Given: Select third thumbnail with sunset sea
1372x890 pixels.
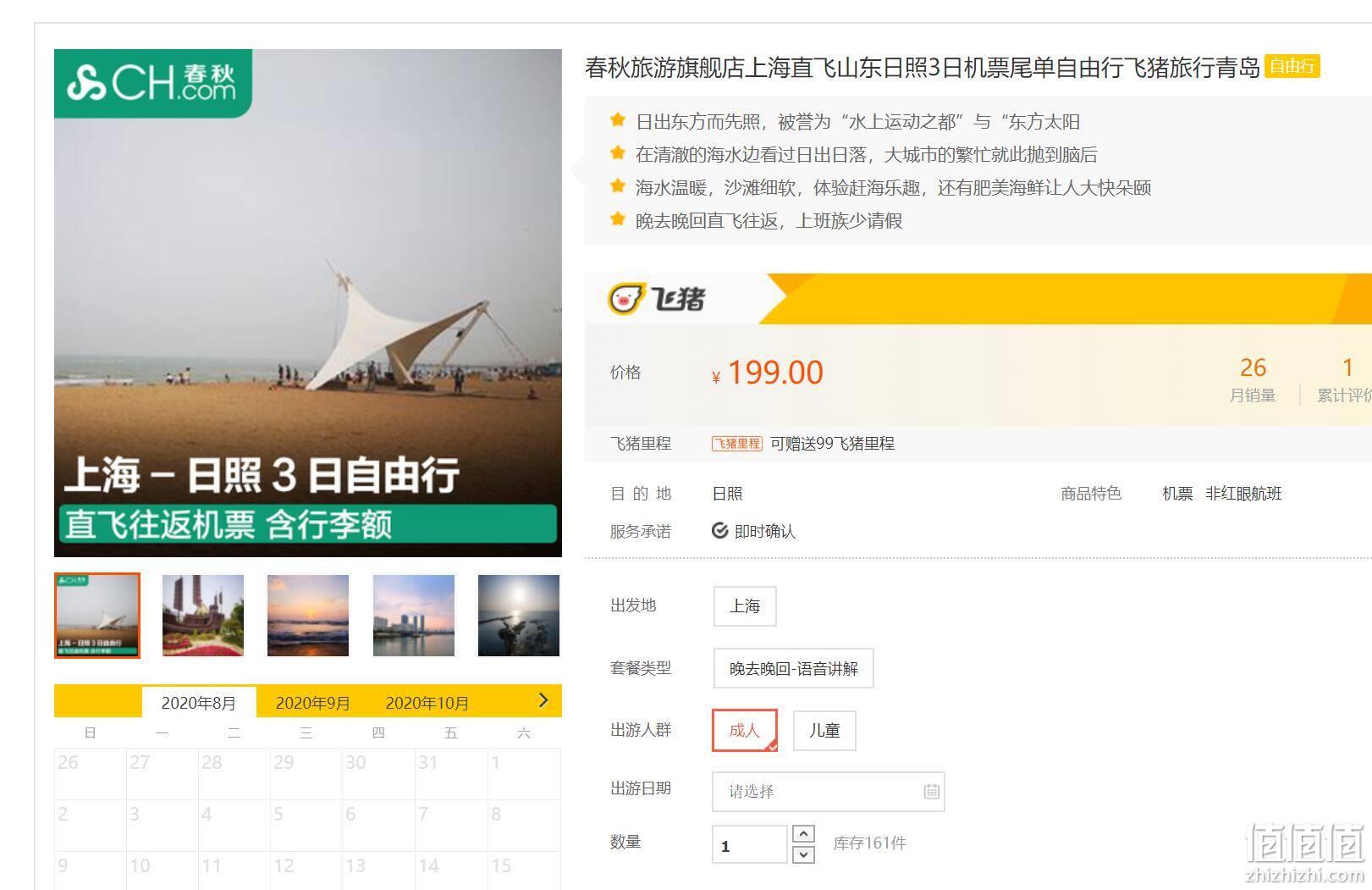Looking at the screenshot, I should tap(308, 616).
